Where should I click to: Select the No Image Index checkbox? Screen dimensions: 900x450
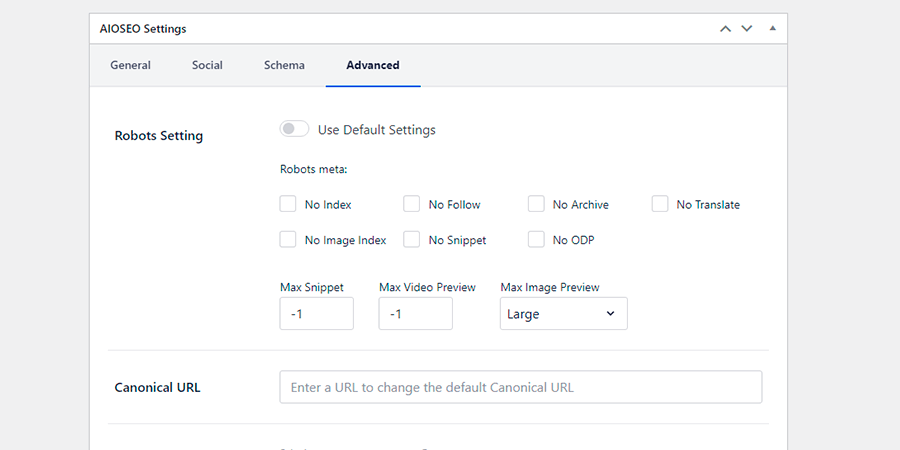(288, 240)
